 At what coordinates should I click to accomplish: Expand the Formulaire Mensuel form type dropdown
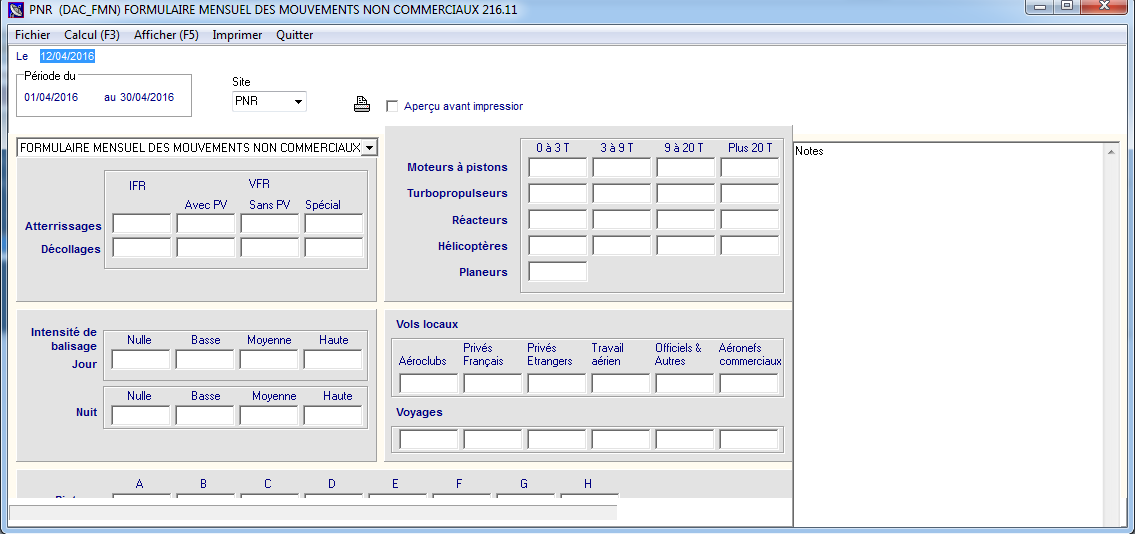tap(369, 147)
